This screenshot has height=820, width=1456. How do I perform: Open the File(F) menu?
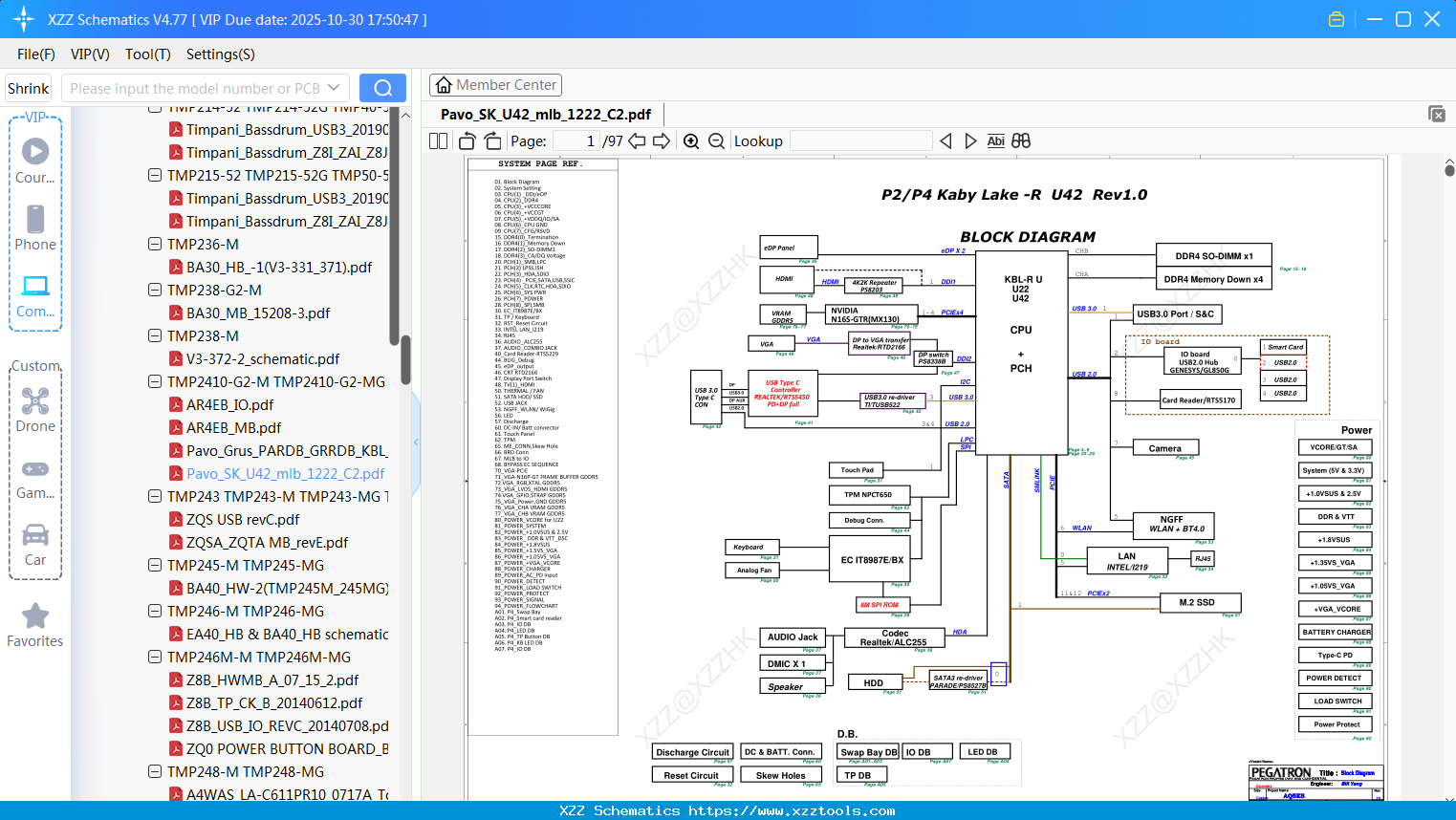[36, 54]
